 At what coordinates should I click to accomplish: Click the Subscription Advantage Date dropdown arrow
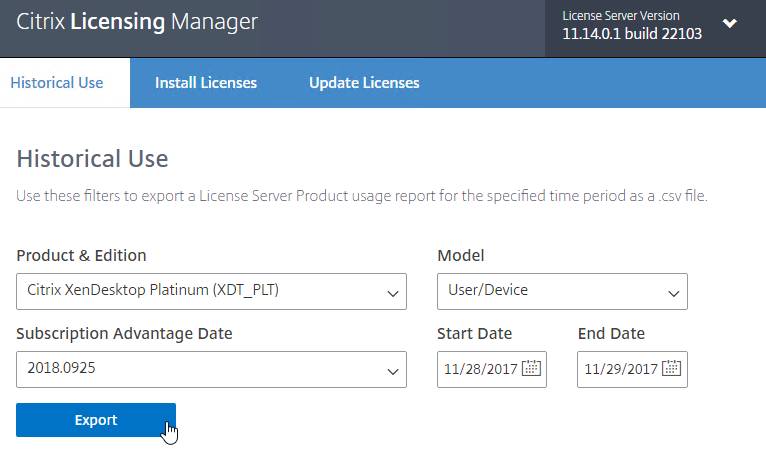click(x=392, y=372)
